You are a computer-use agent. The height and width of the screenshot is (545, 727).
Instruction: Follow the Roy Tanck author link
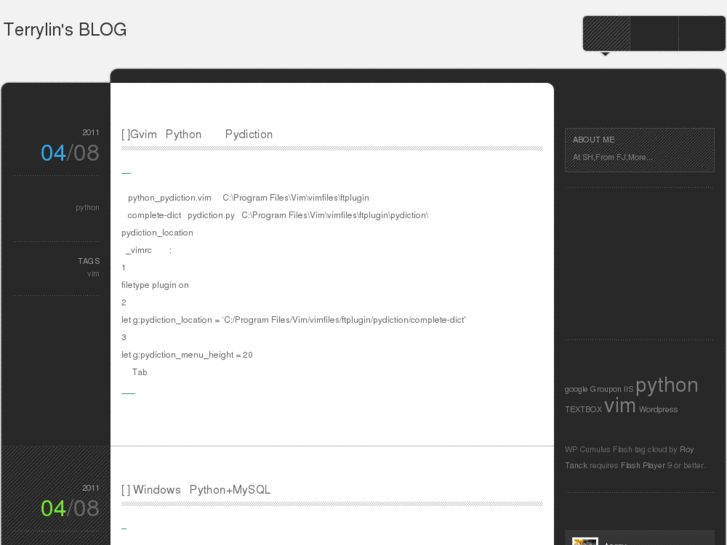629,457
